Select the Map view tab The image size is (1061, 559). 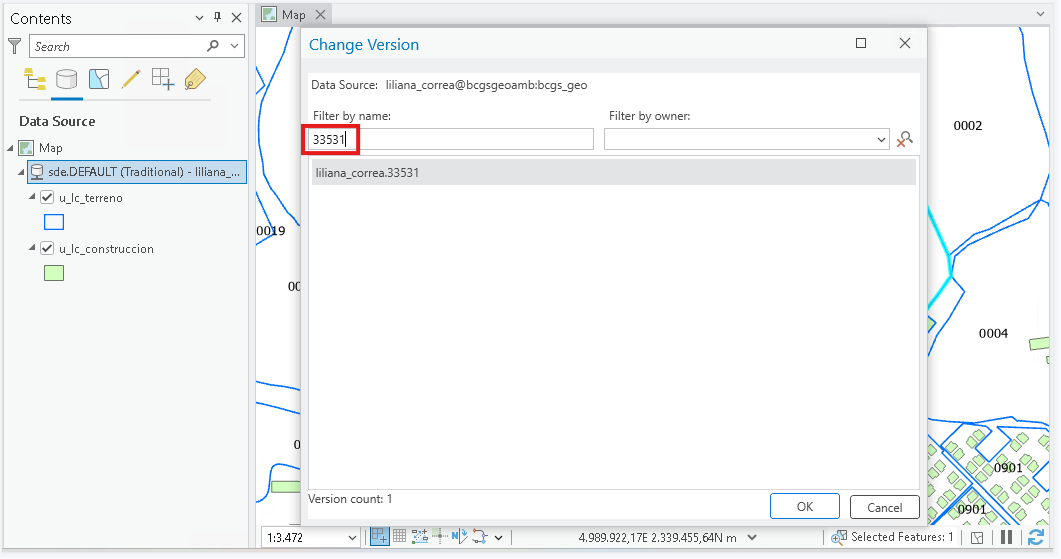click(x=294, y=14)
